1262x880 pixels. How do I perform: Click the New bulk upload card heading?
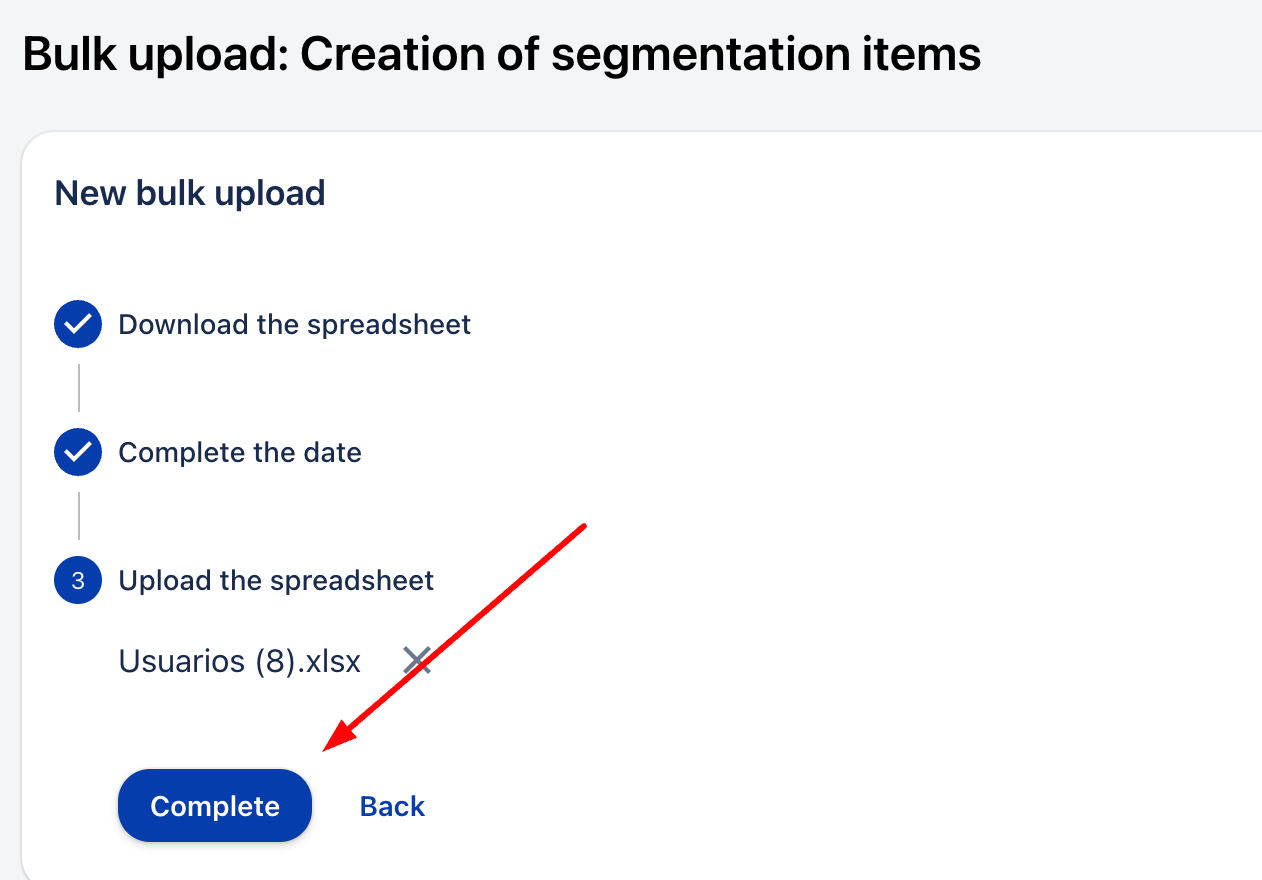click(x=190, y=193)
